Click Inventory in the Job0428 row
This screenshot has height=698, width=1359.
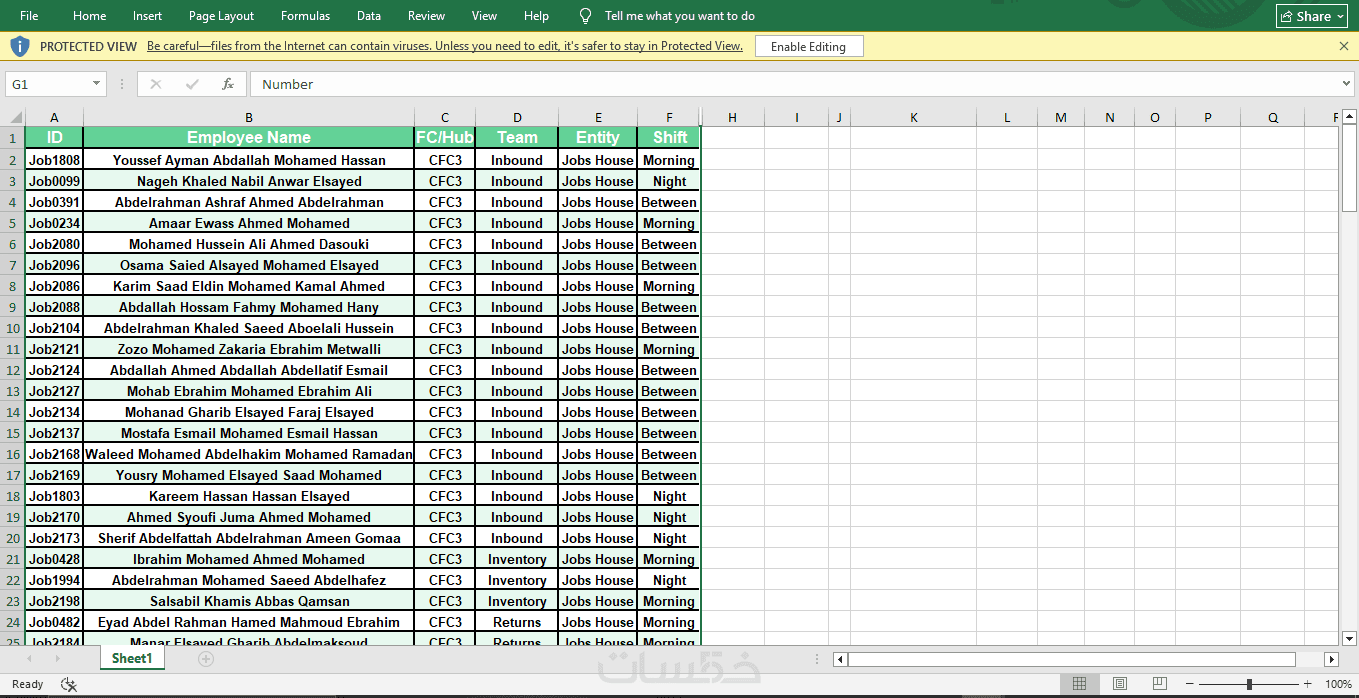[517, 559]
